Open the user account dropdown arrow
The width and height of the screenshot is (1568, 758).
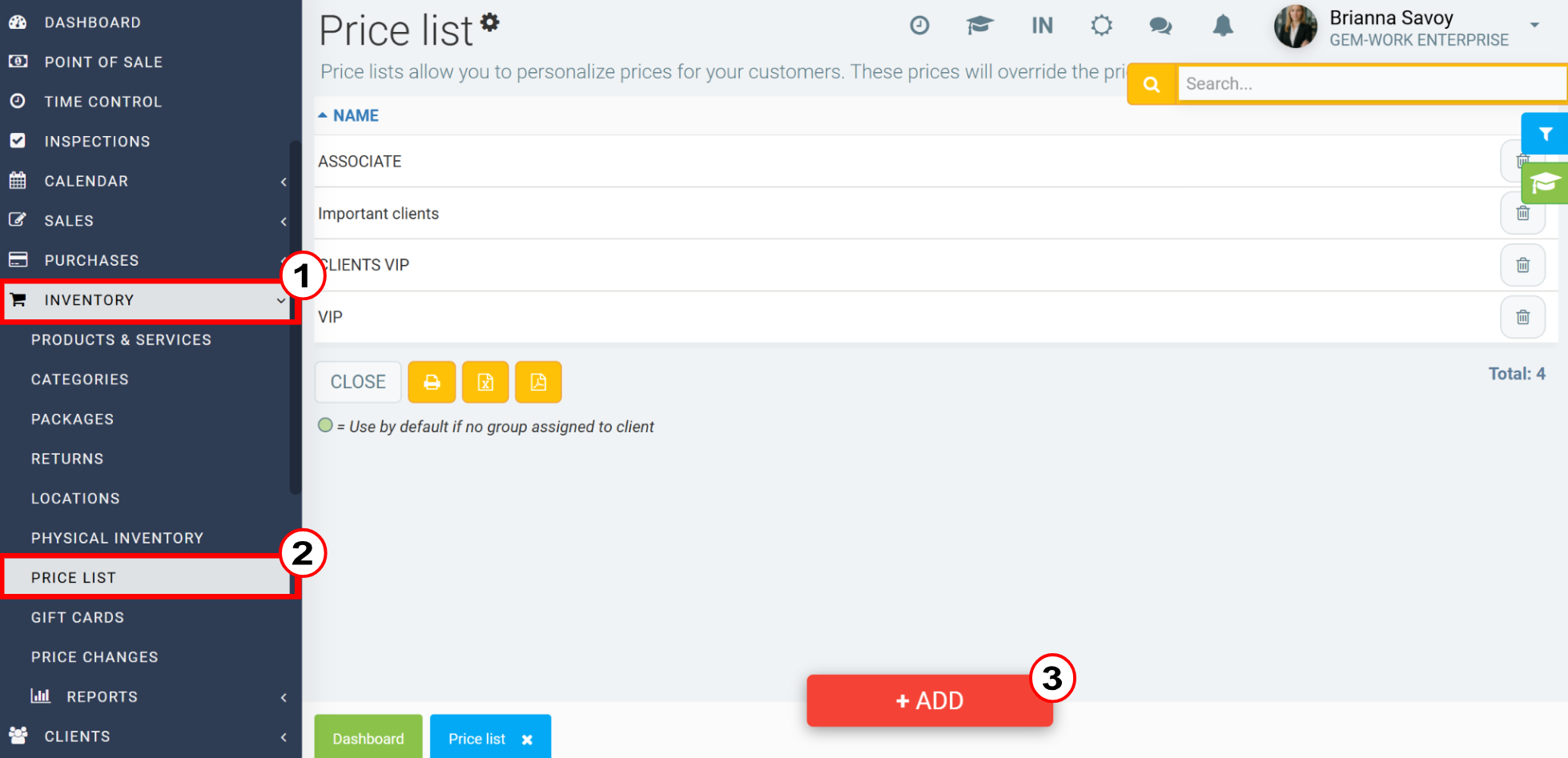pos(1534,25)
